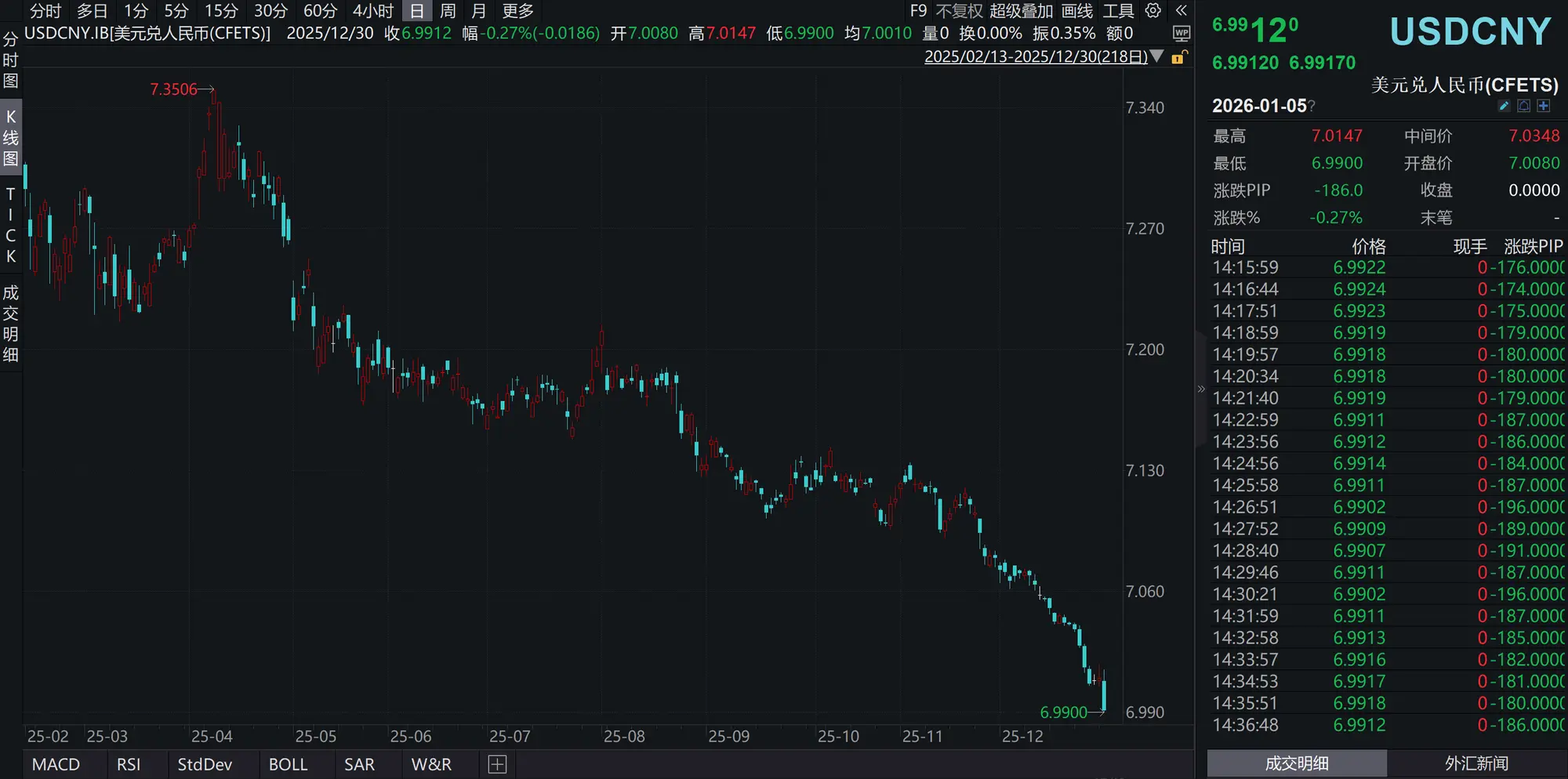
Task: Click the WP screen icon near the date range
Action: pyautogui.click(x=1181, y=34)
